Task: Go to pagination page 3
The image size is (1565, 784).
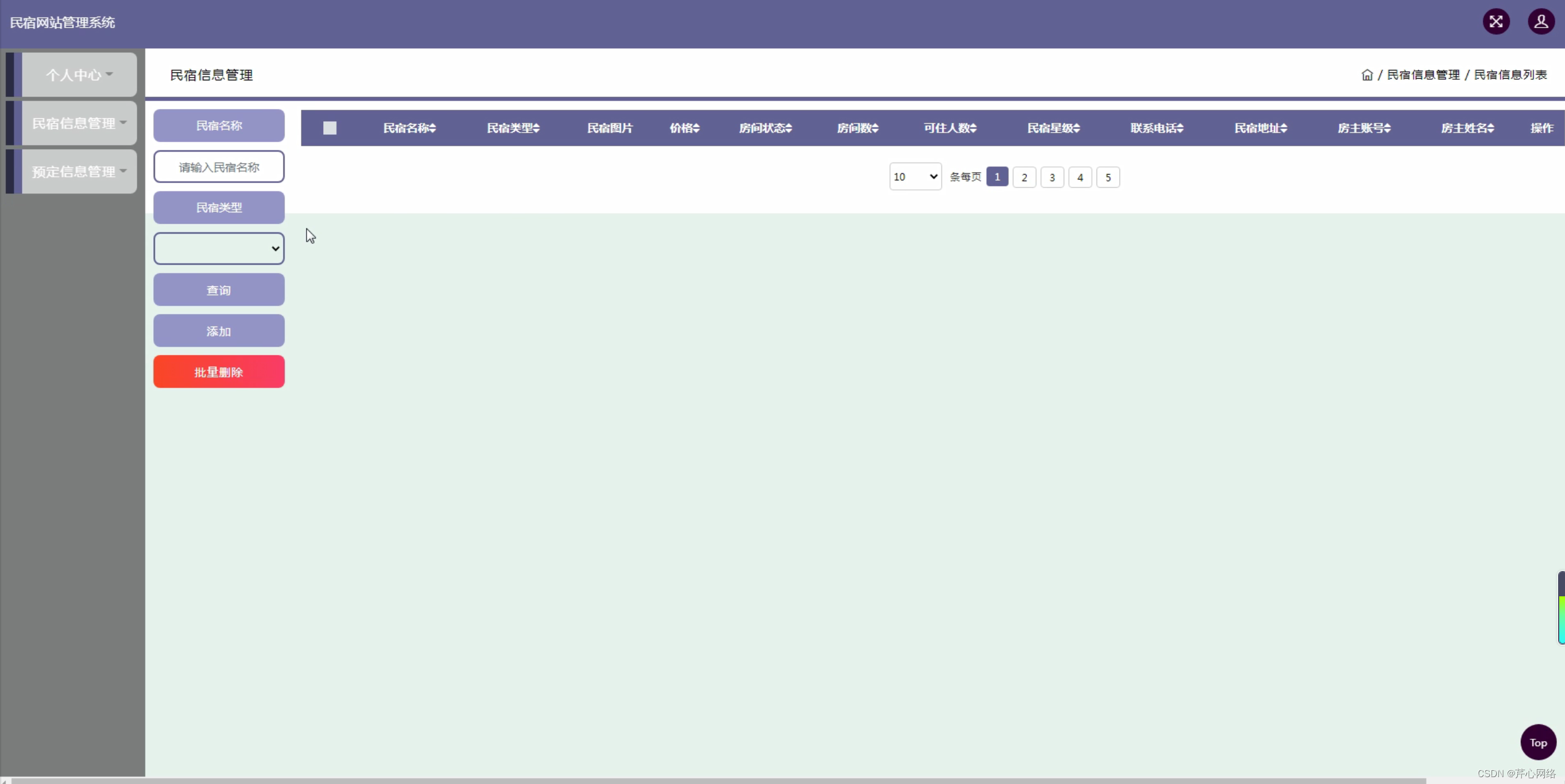Action: point(1052,177)
